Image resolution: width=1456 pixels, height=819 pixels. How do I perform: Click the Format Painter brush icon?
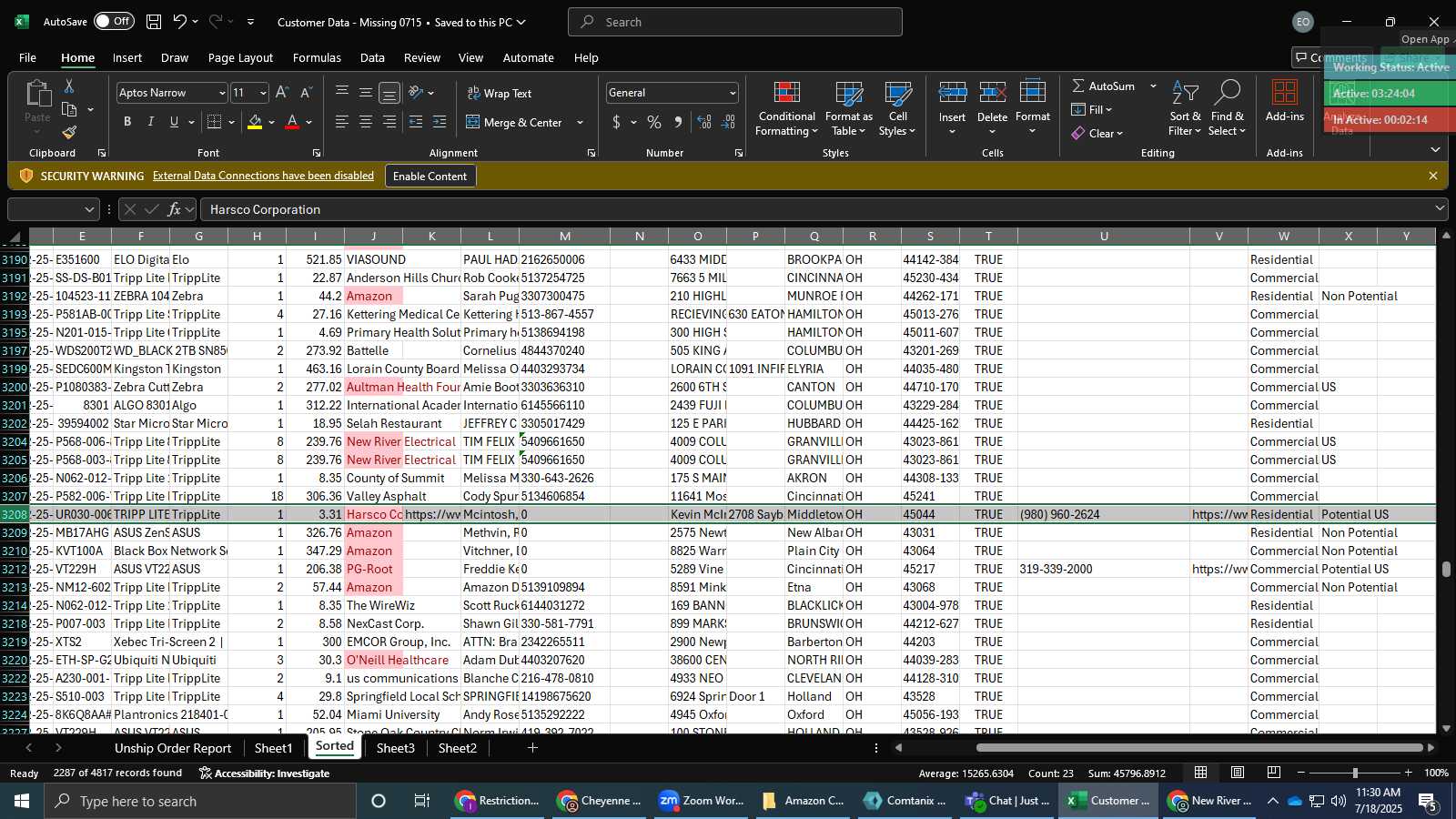pyautogui.click(x=69, y=132)
